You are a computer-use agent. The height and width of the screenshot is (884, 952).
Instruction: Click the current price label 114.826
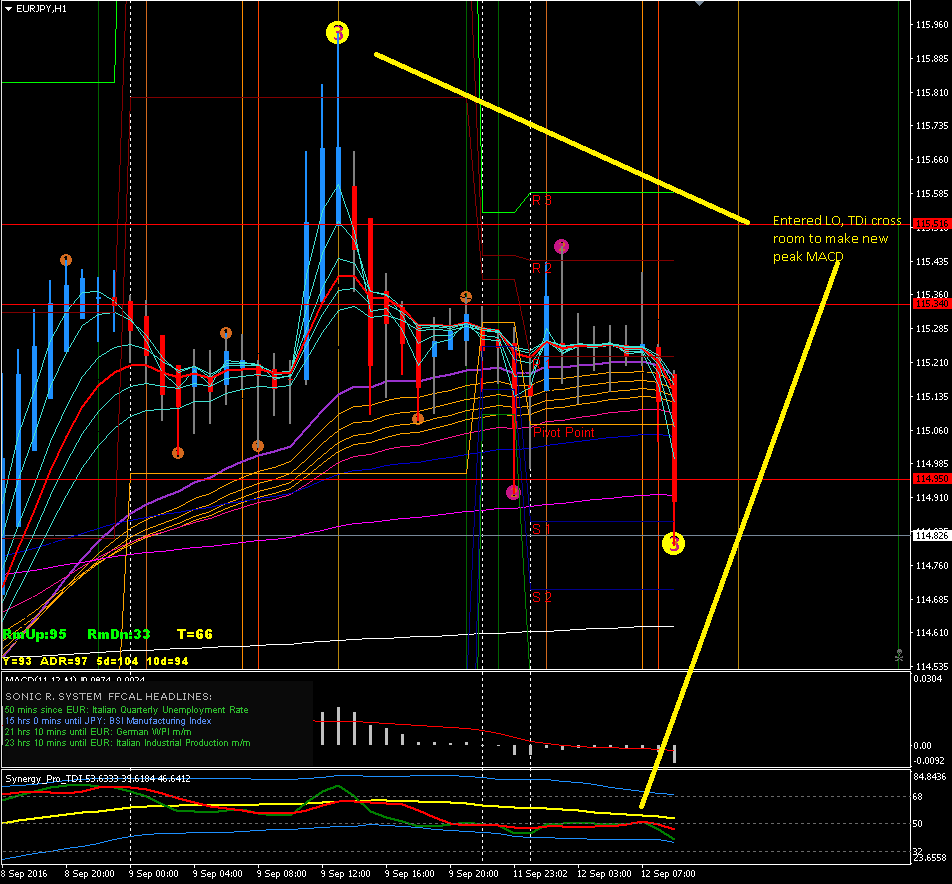click(x=931, y=536)
